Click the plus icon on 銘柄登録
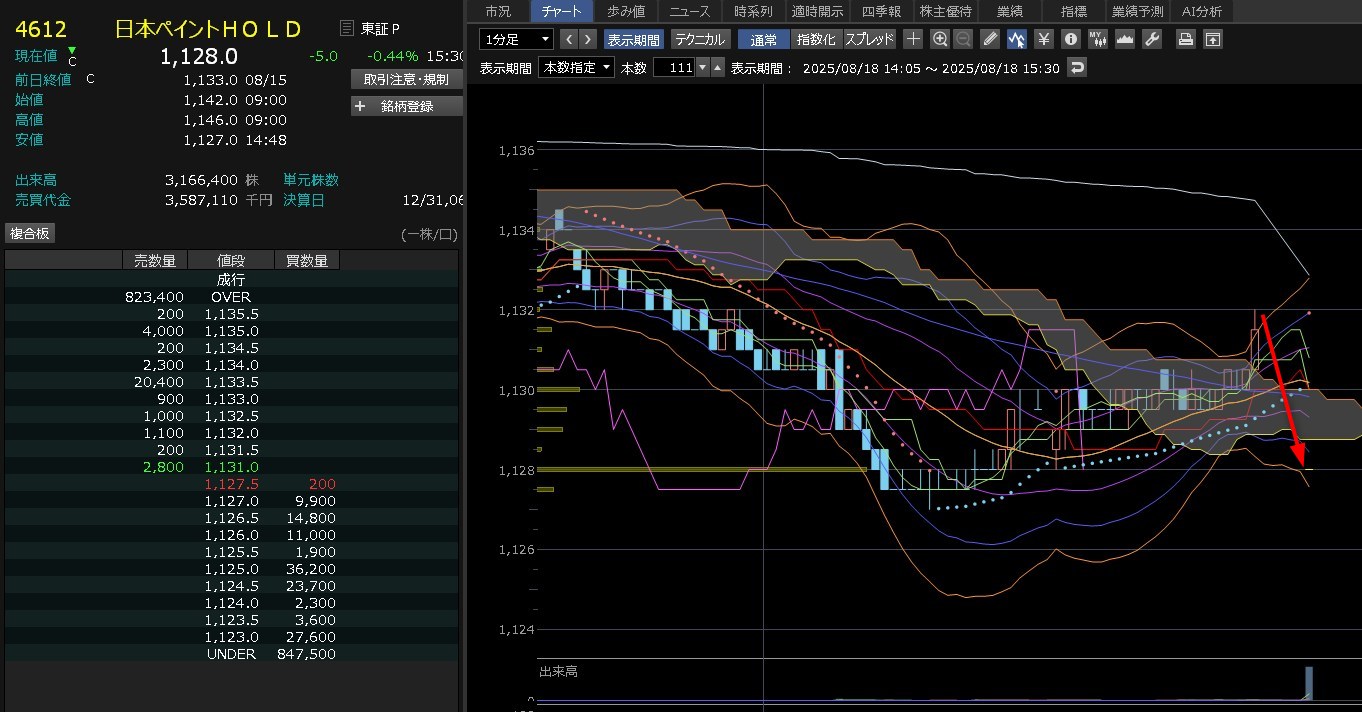The image size is (1362, 712). [x=361, y=106]
